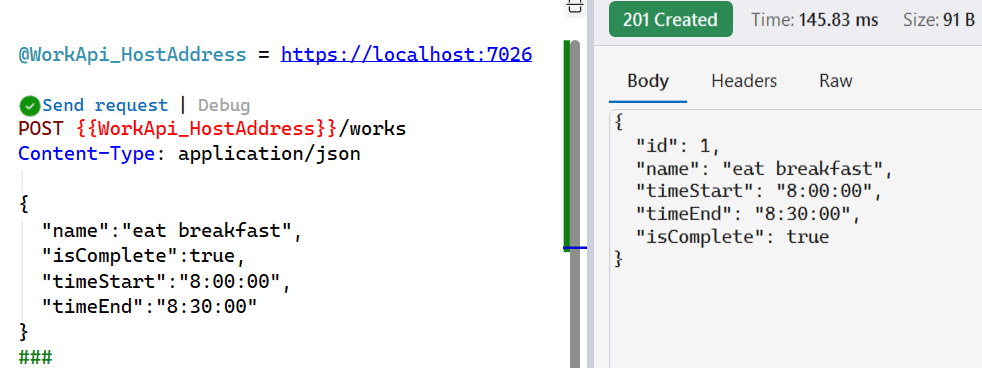Switch to the Body response tab
The height and width of the screenshot is (368, 982).
coord(648,81)
